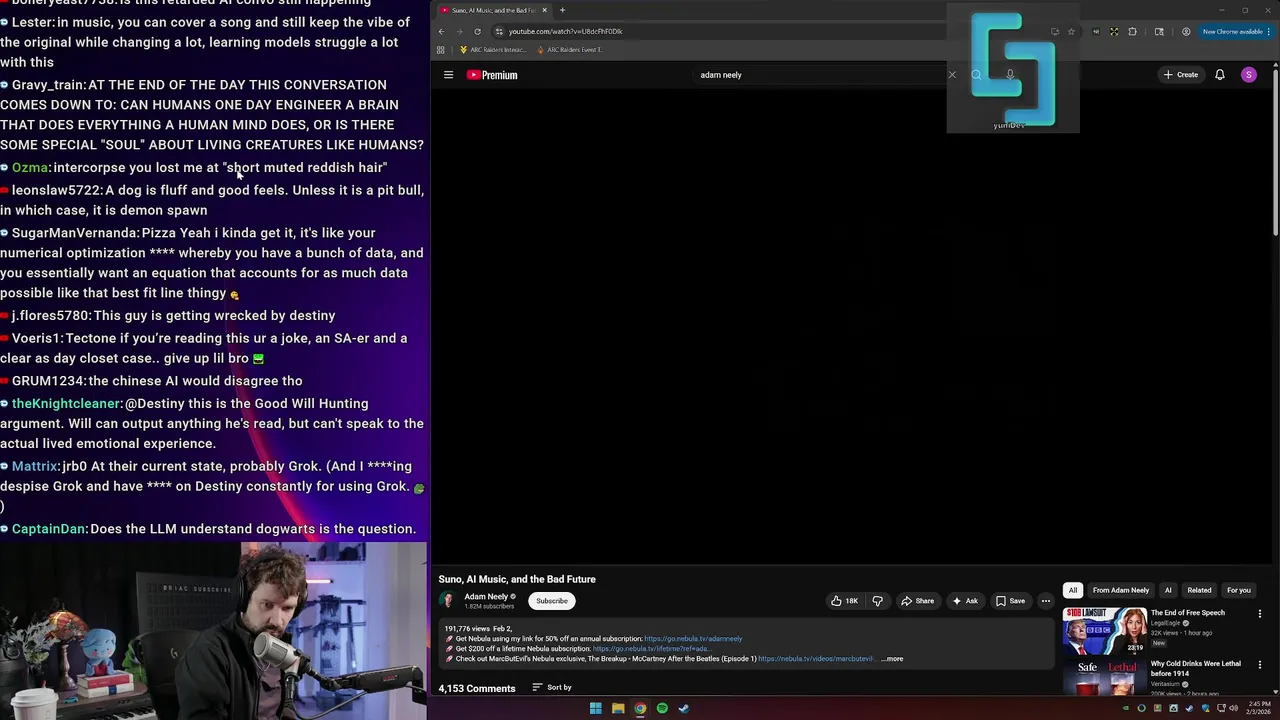The width and height of the screenshot is (1280, 720).
Task: Click 'New Chrome available' update button
Action: pyautogui.click(x=1236, y=31)
